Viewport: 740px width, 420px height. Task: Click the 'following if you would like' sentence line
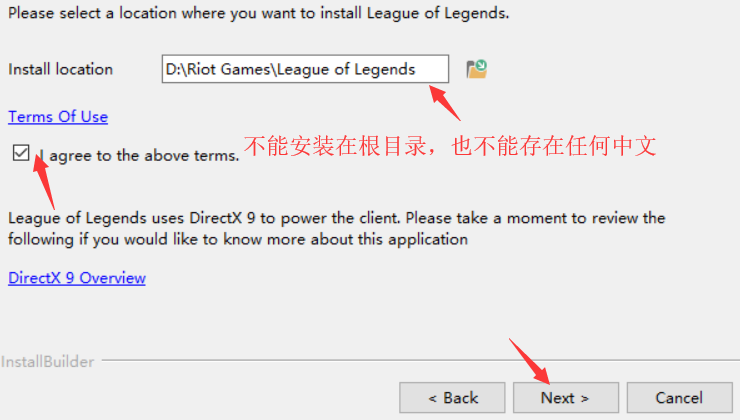[x=238, y=239]
